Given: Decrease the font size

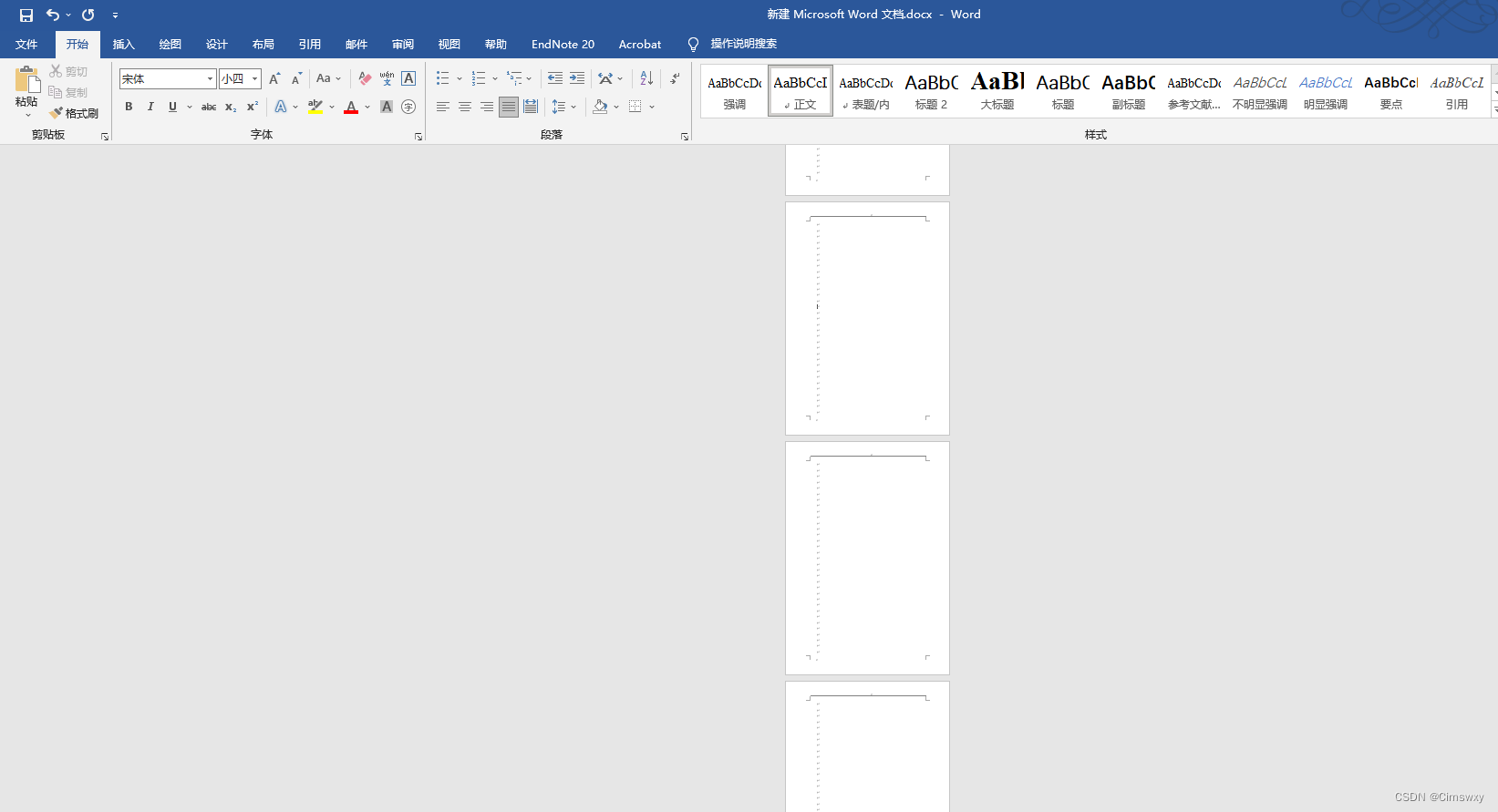Looking at the screenshot, I should [296, 79].
